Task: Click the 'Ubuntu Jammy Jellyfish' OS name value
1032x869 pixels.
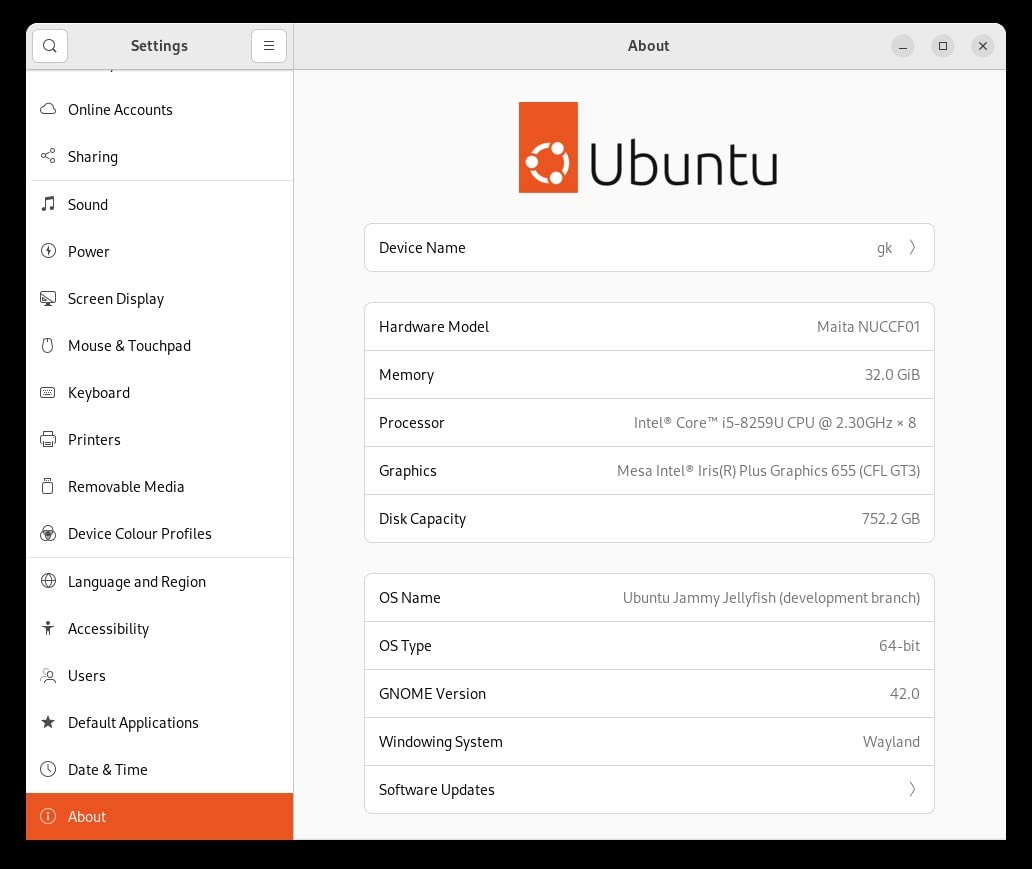Action: coord(771,598)
